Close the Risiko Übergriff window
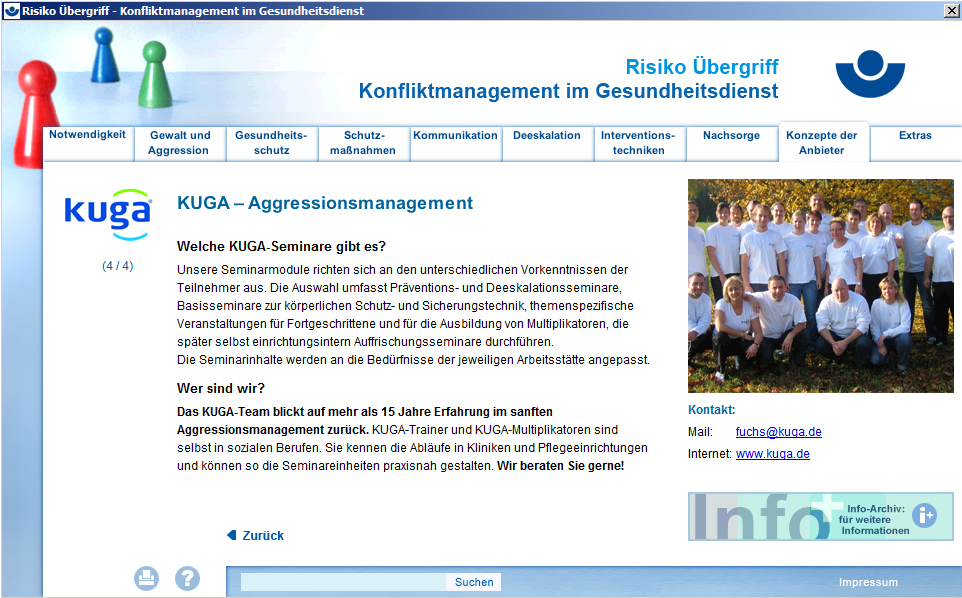The image size is (962, 598). [951, 11]
